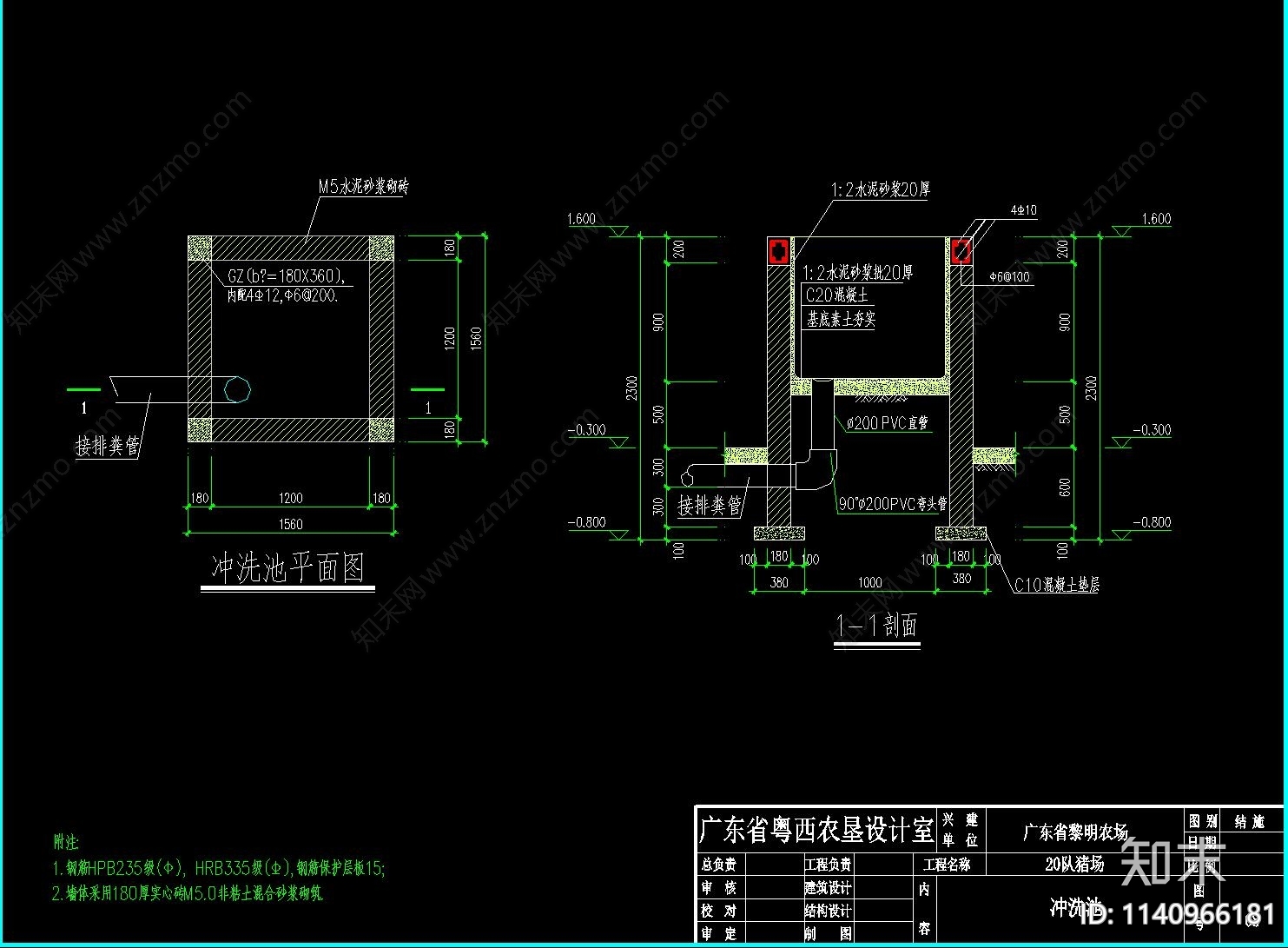The width and height of the screenshot is (1288, 948).
Task: Select the '1:2水泥砂浆20厚' annotation
Action: [881, 189]
